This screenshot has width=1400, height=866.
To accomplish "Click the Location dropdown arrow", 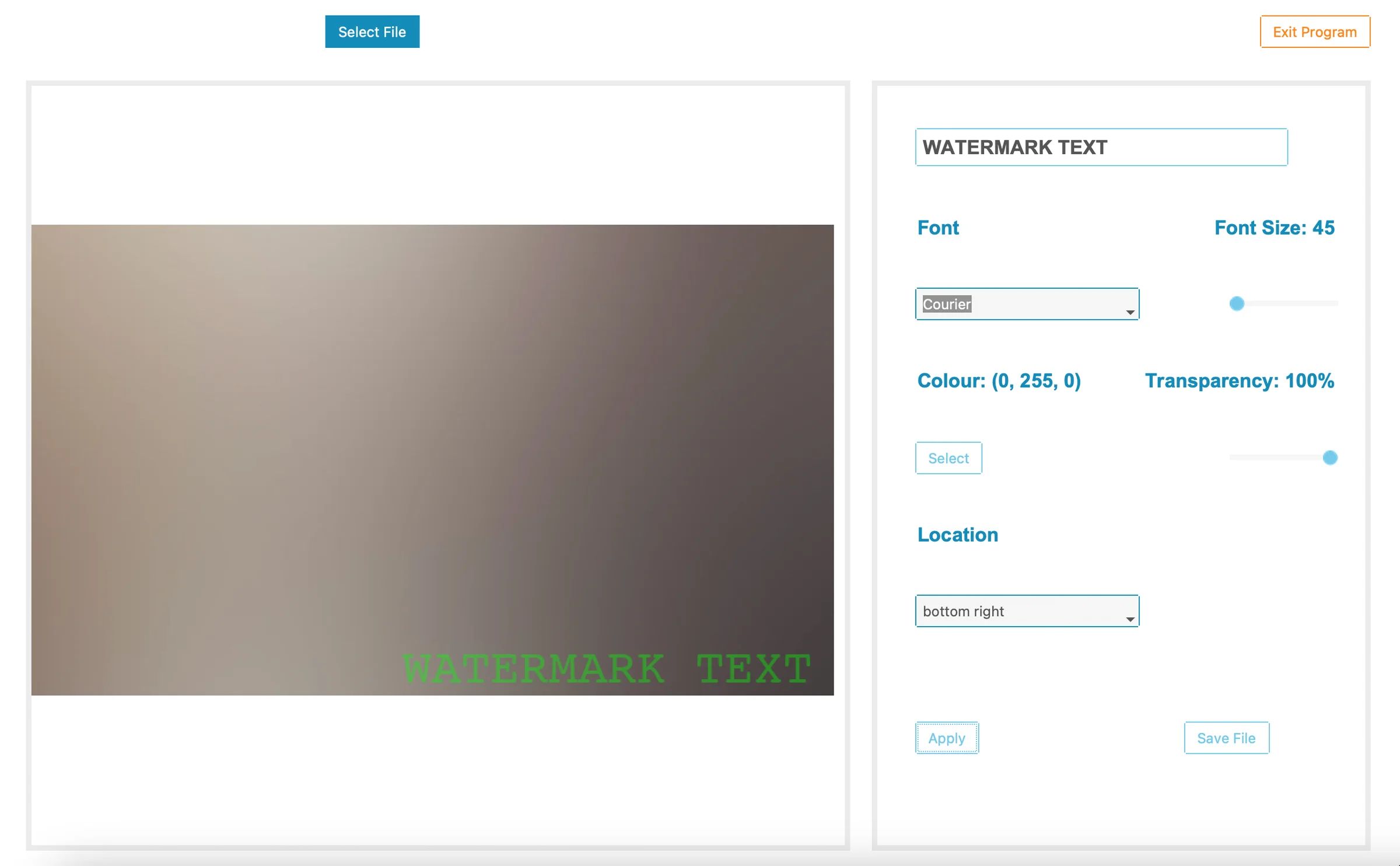I will tap(1130, 619).
